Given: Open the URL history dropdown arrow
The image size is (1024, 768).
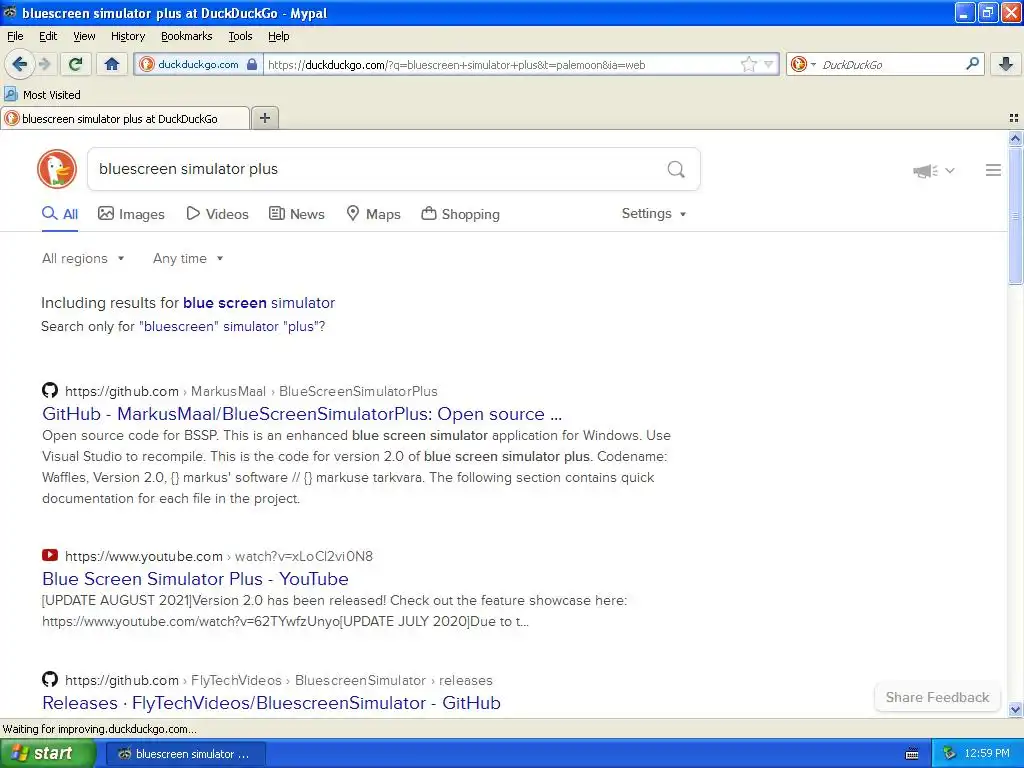Looking at the screenshot, I should click(x=769, y=64).
